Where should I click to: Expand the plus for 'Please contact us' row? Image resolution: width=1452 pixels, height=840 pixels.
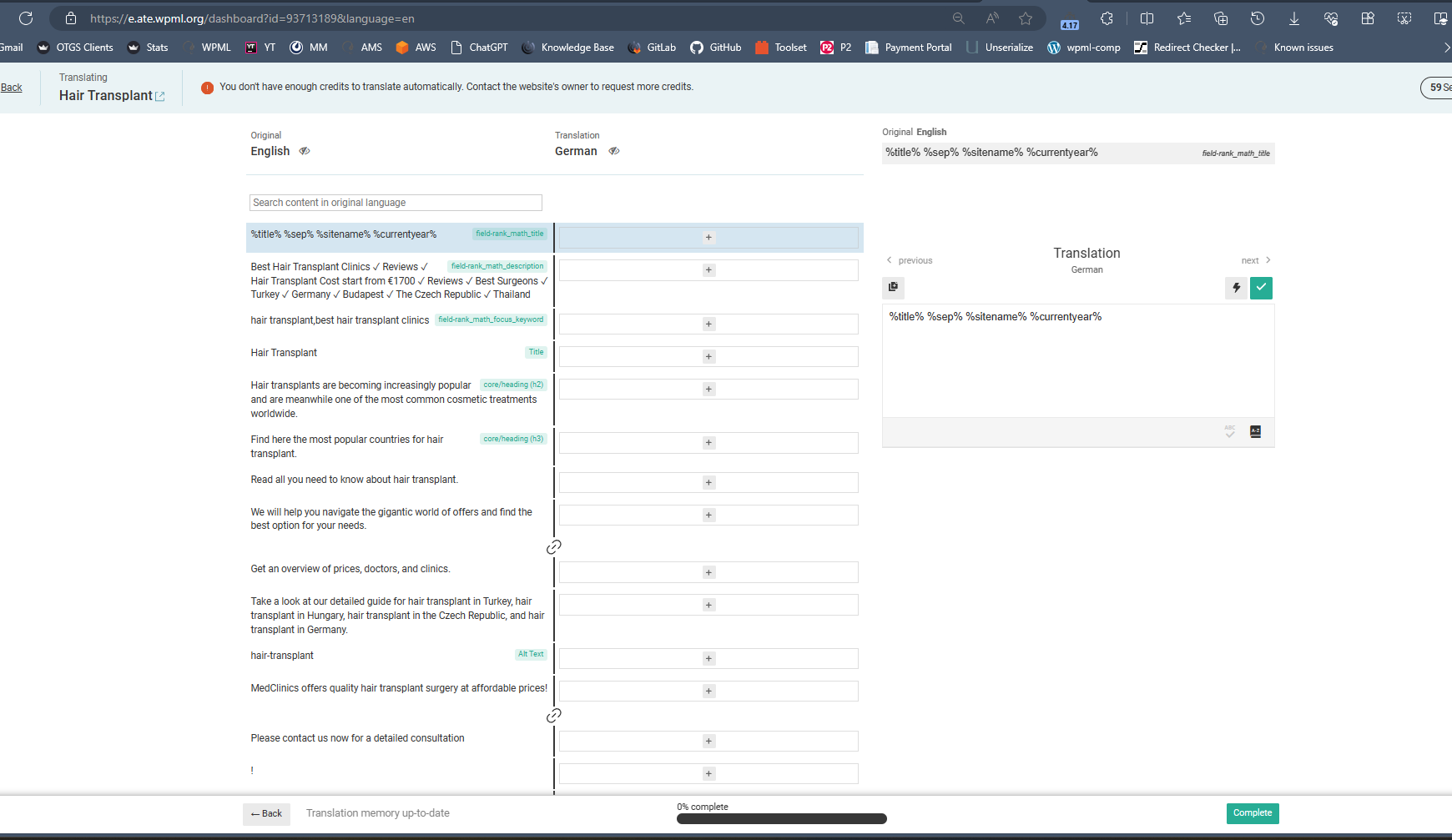click(708, 742)
